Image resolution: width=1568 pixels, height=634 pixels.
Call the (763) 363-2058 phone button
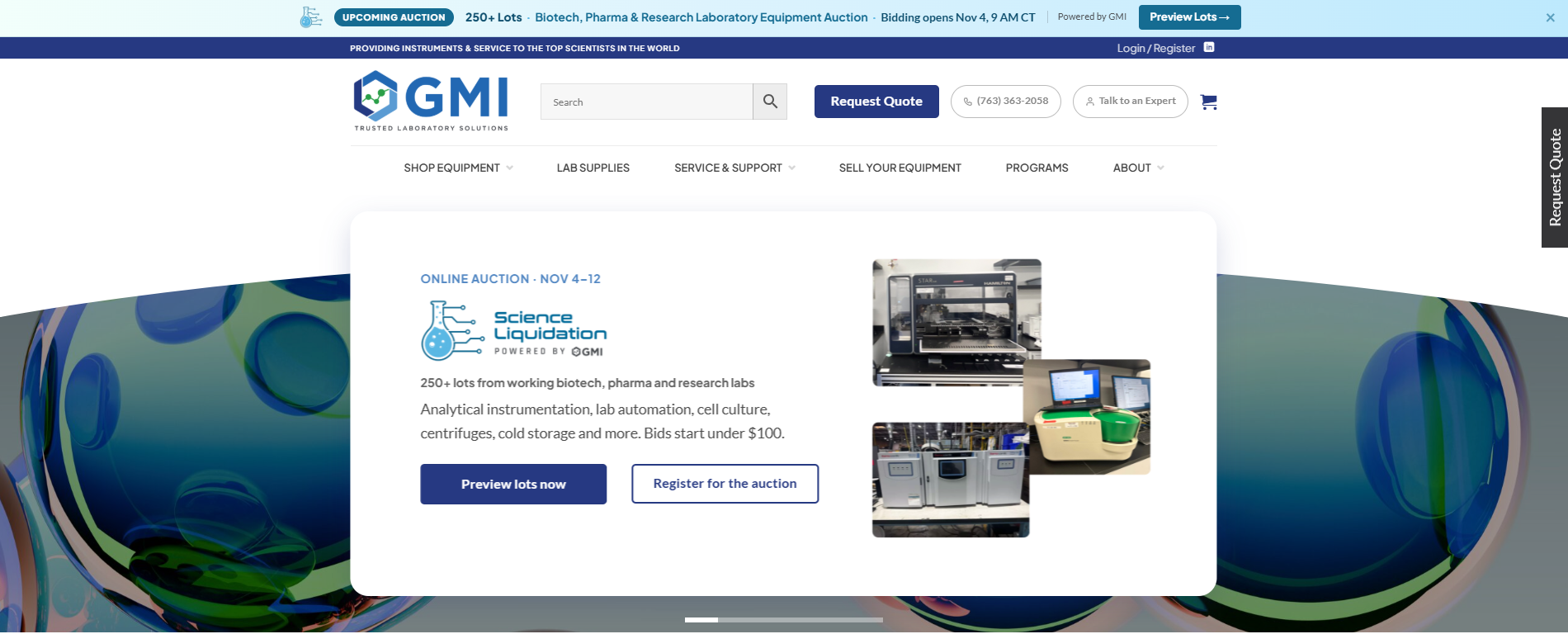tap(1005, 102)
